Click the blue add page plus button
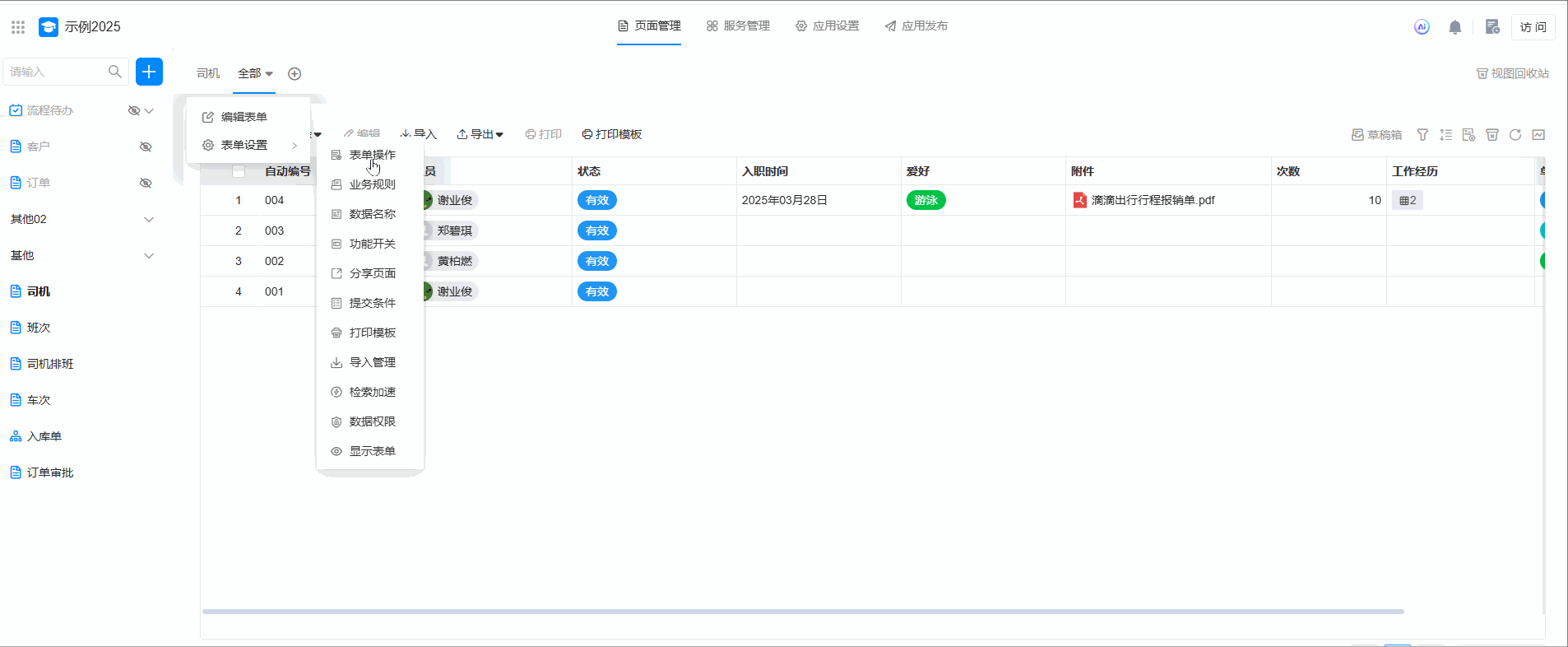 point(149,72)
